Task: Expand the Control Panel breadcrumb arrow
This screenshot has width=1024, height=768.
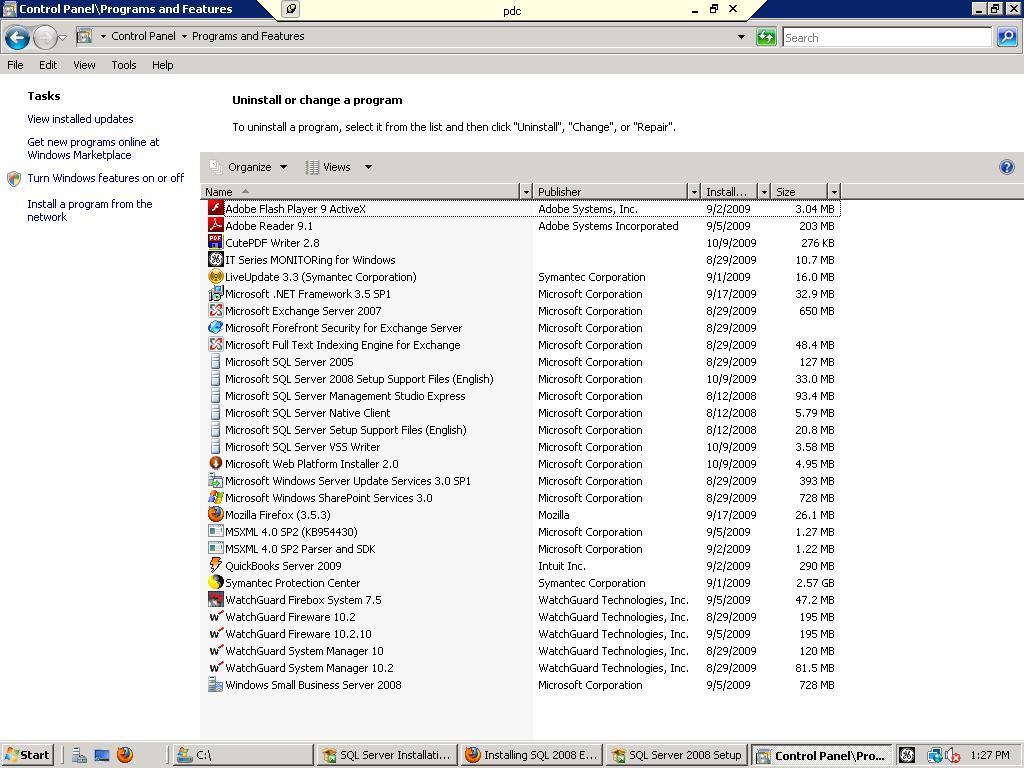Action: click(x=103, y=37)
